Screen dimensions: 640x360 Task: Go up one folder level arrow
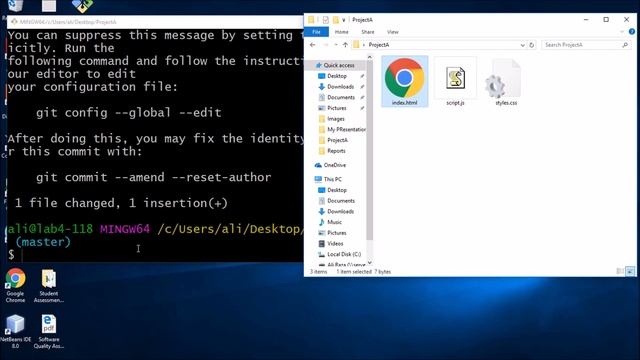(345, 45)
